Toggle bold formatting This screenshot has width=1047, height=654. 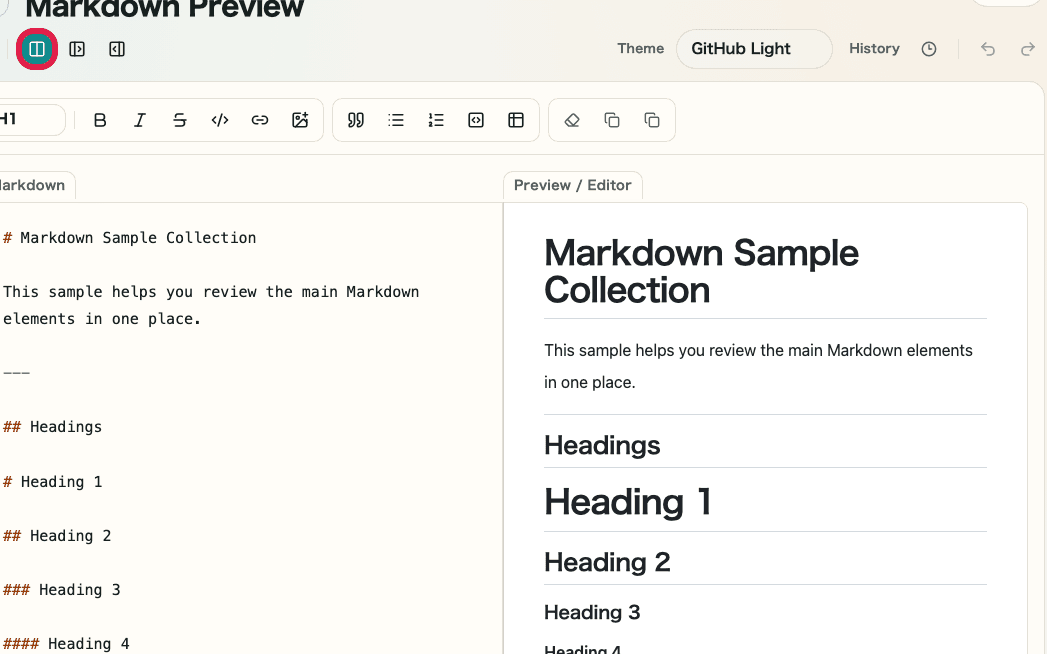[x=100, y=119]
